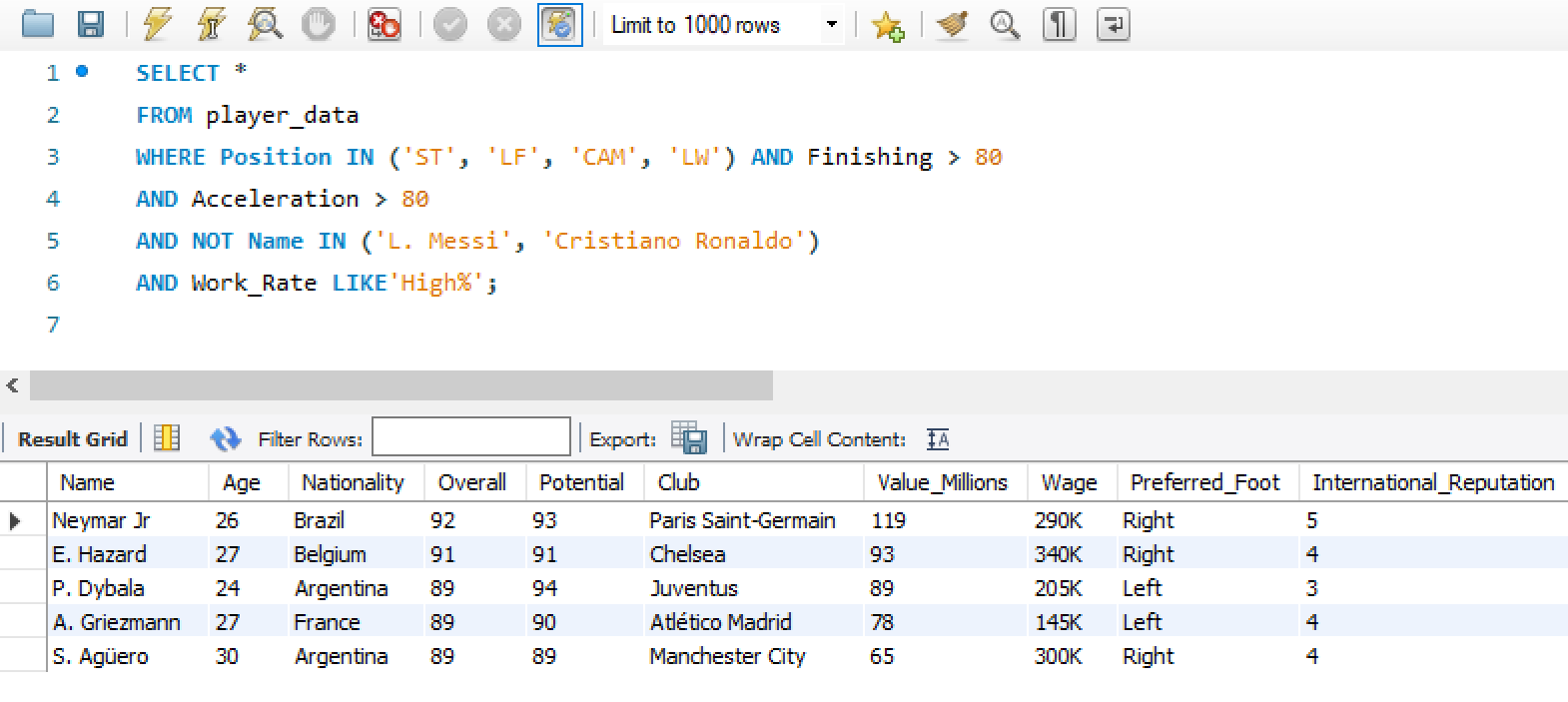
Task: Toggle continue-on-error red stop icon
Action: tap(385, 24)
